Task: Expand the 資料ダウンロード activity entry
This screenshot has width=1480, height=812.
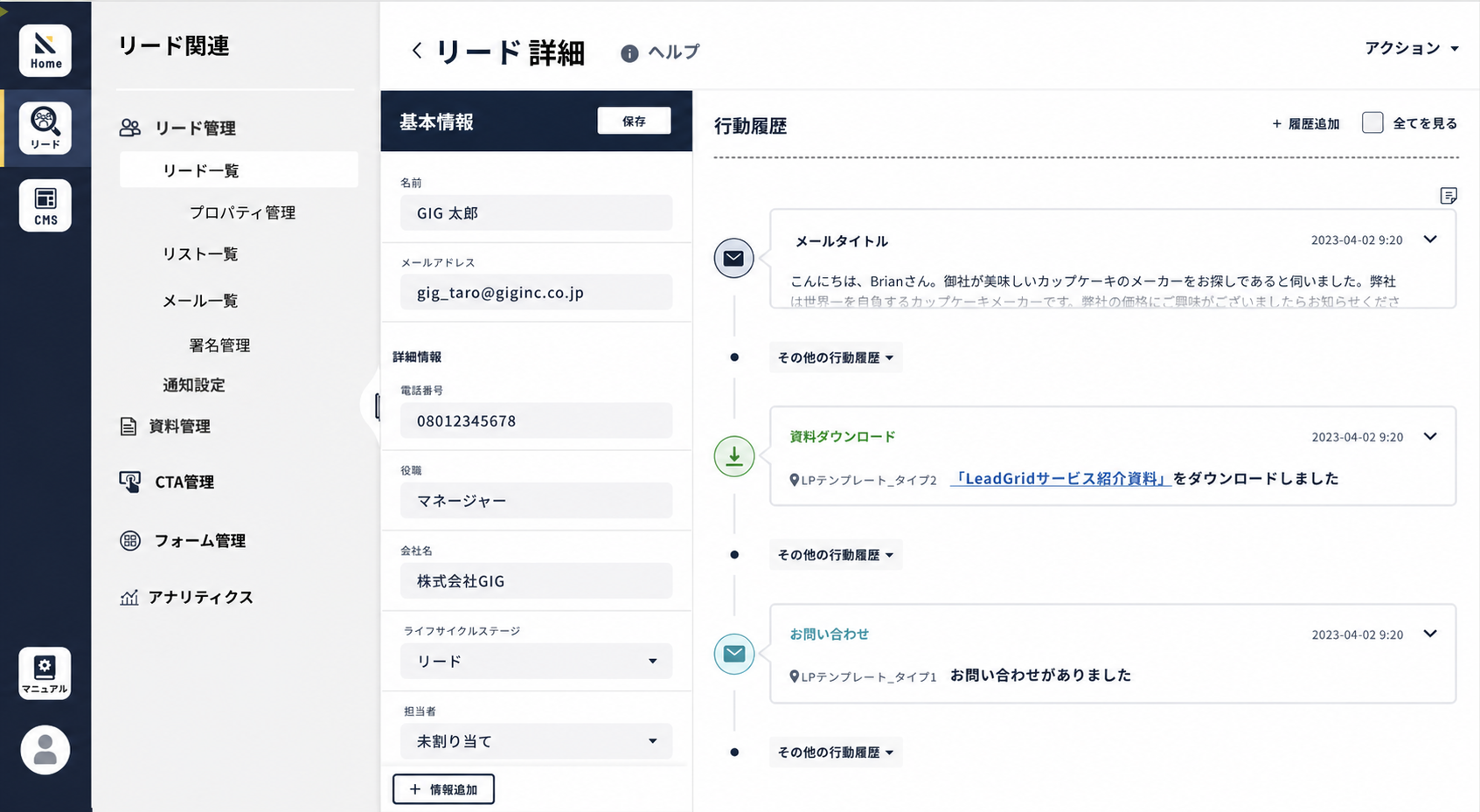Action: pyautogui.click(x=1430, y=436)
